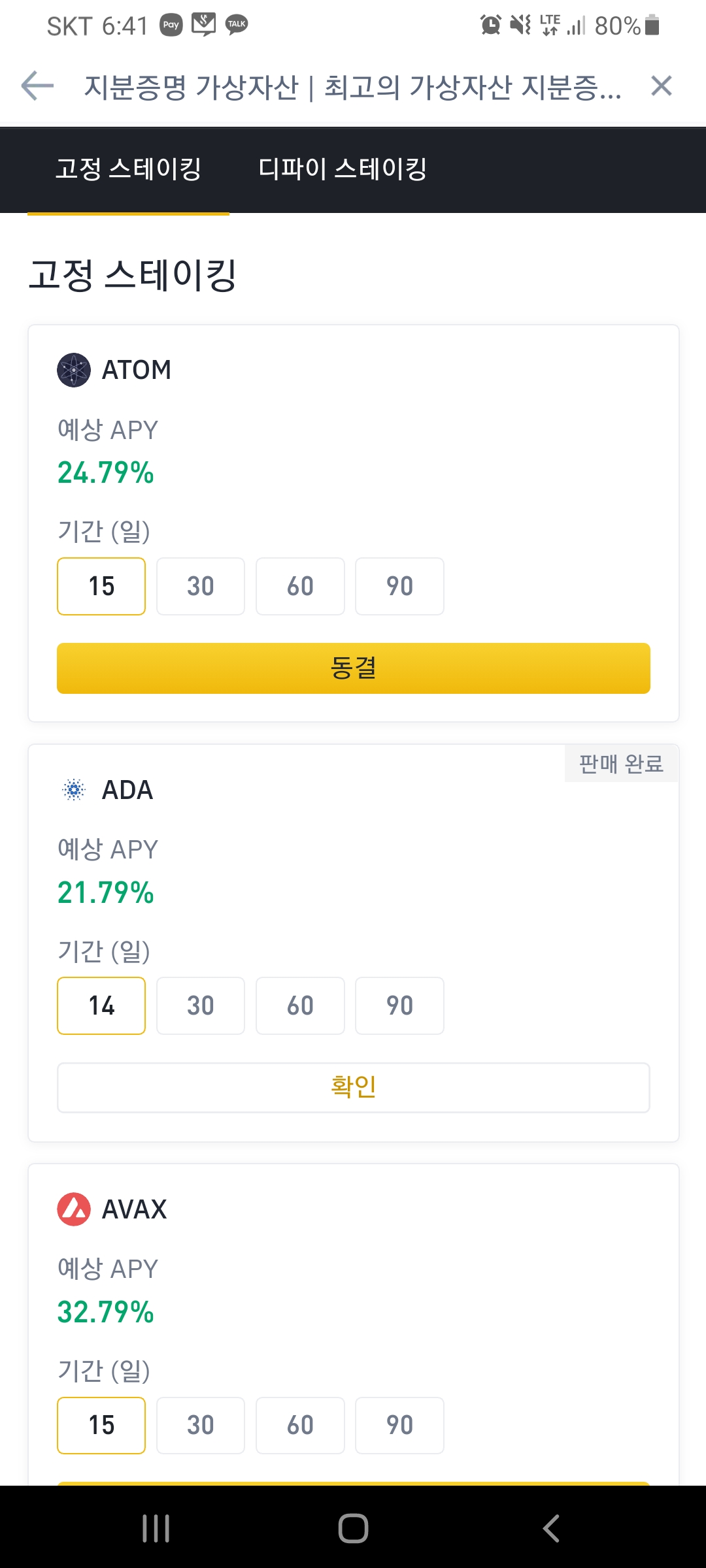706x1568 pixels.
Task: Choose the 90-day period for AVAX
Action: (x=399, y=1426)
